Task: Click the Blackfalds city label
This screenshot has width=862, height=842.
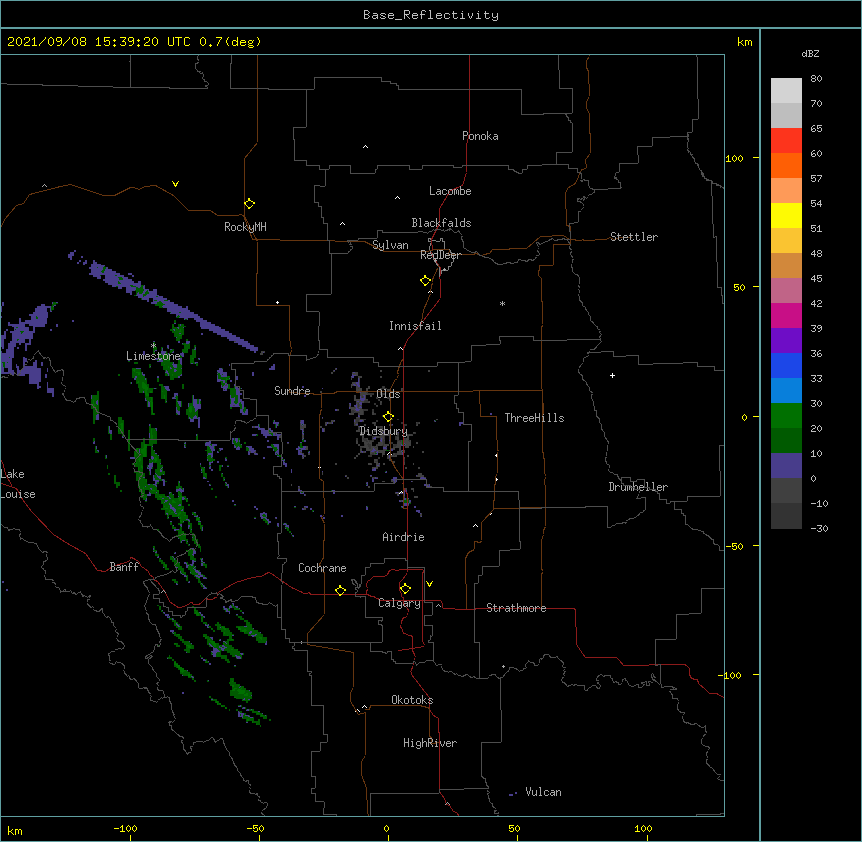Action: (441, 223)
